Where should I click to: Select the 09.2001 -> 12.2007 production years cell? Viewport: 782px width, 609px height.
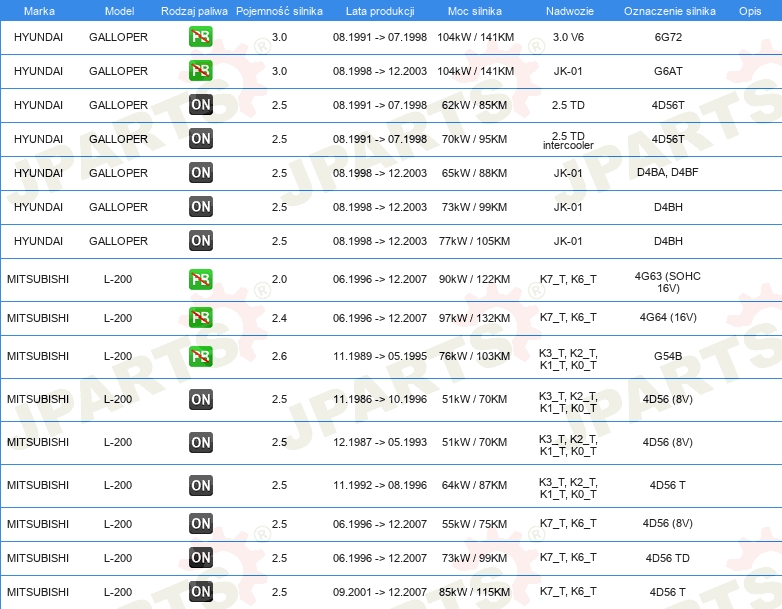(x=379, y=592)
